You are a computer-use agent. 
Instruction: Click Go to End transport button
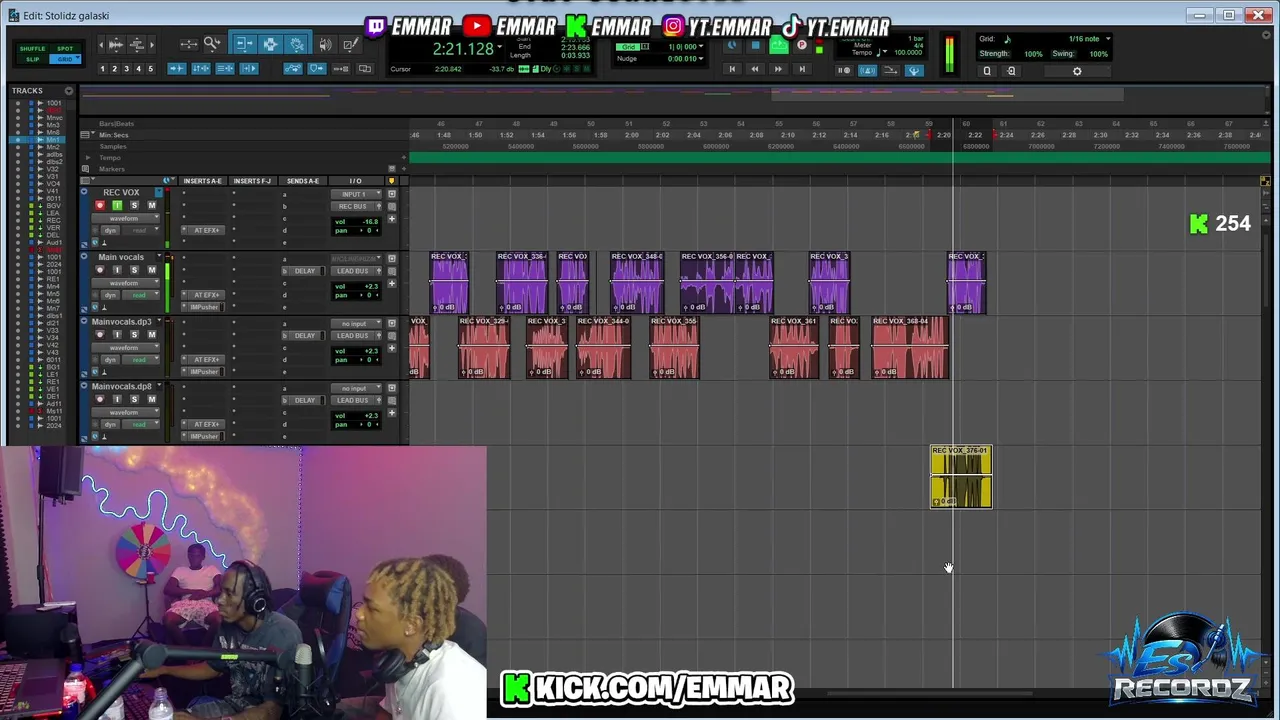(801, 69)
